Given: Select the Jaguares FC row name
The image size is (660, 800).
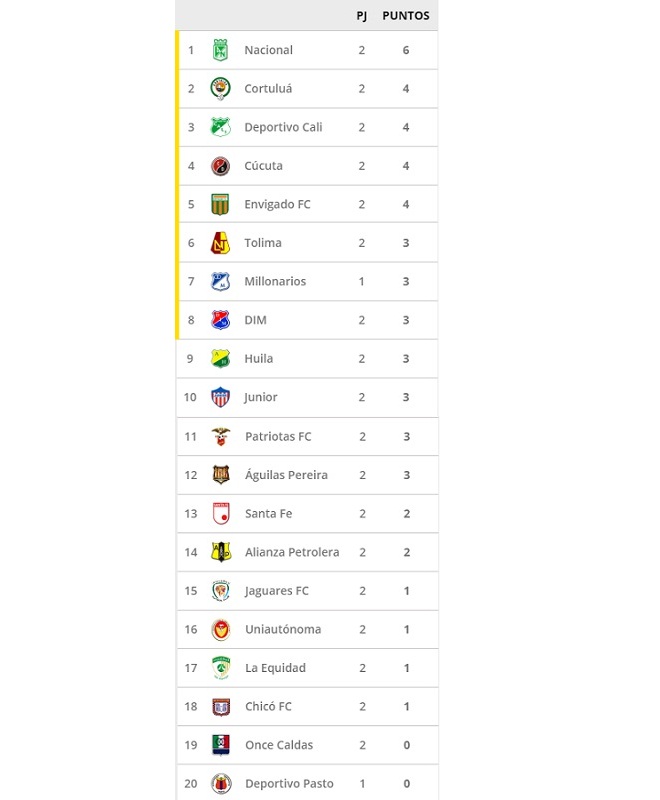Looking at the screenshot, I should (276, 591).
